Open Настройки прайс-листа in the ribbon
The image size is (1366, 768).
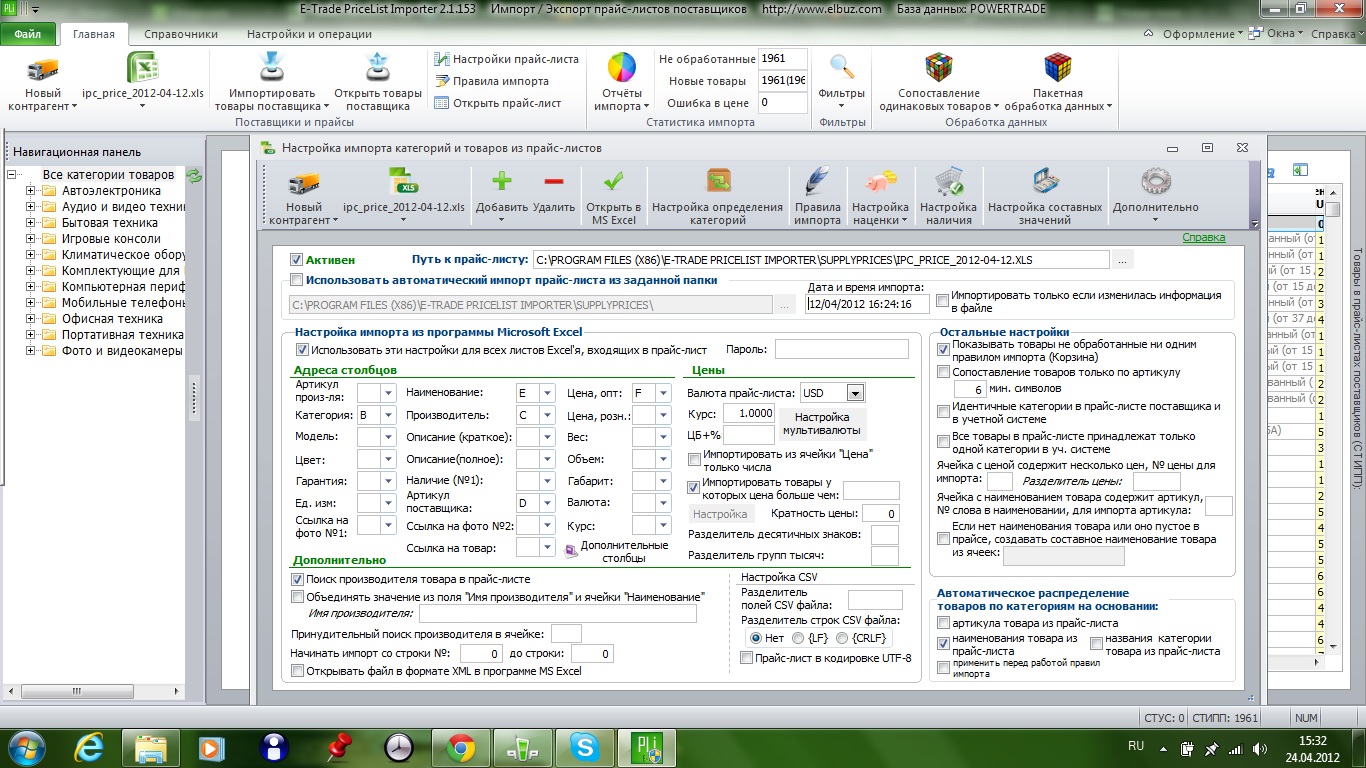pos(507,59)
